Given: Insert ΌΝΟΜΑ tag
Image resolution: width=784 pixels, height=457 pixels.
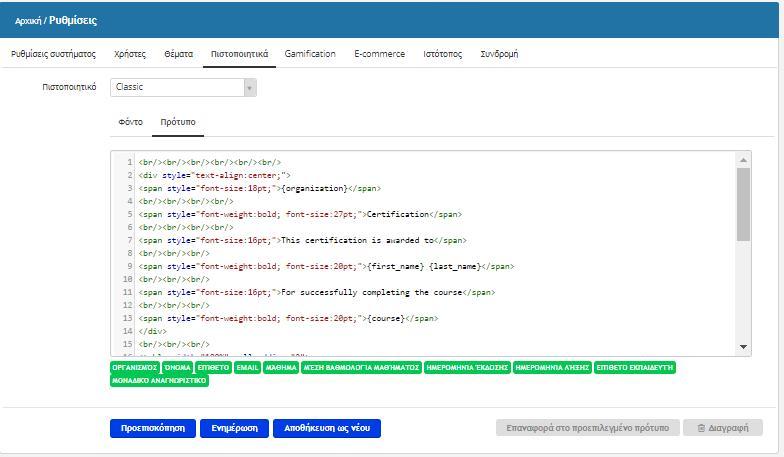Looking at the screenshot, I should point(178,368).
